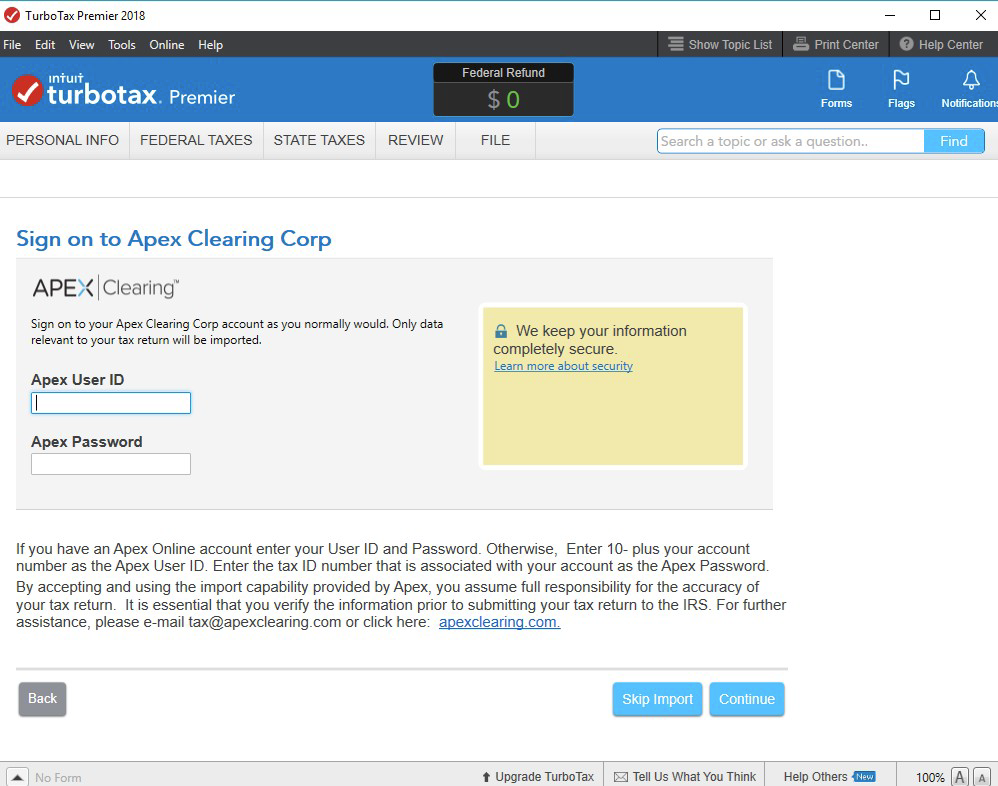
Task: Click Show Topic List
Action: 720,45
